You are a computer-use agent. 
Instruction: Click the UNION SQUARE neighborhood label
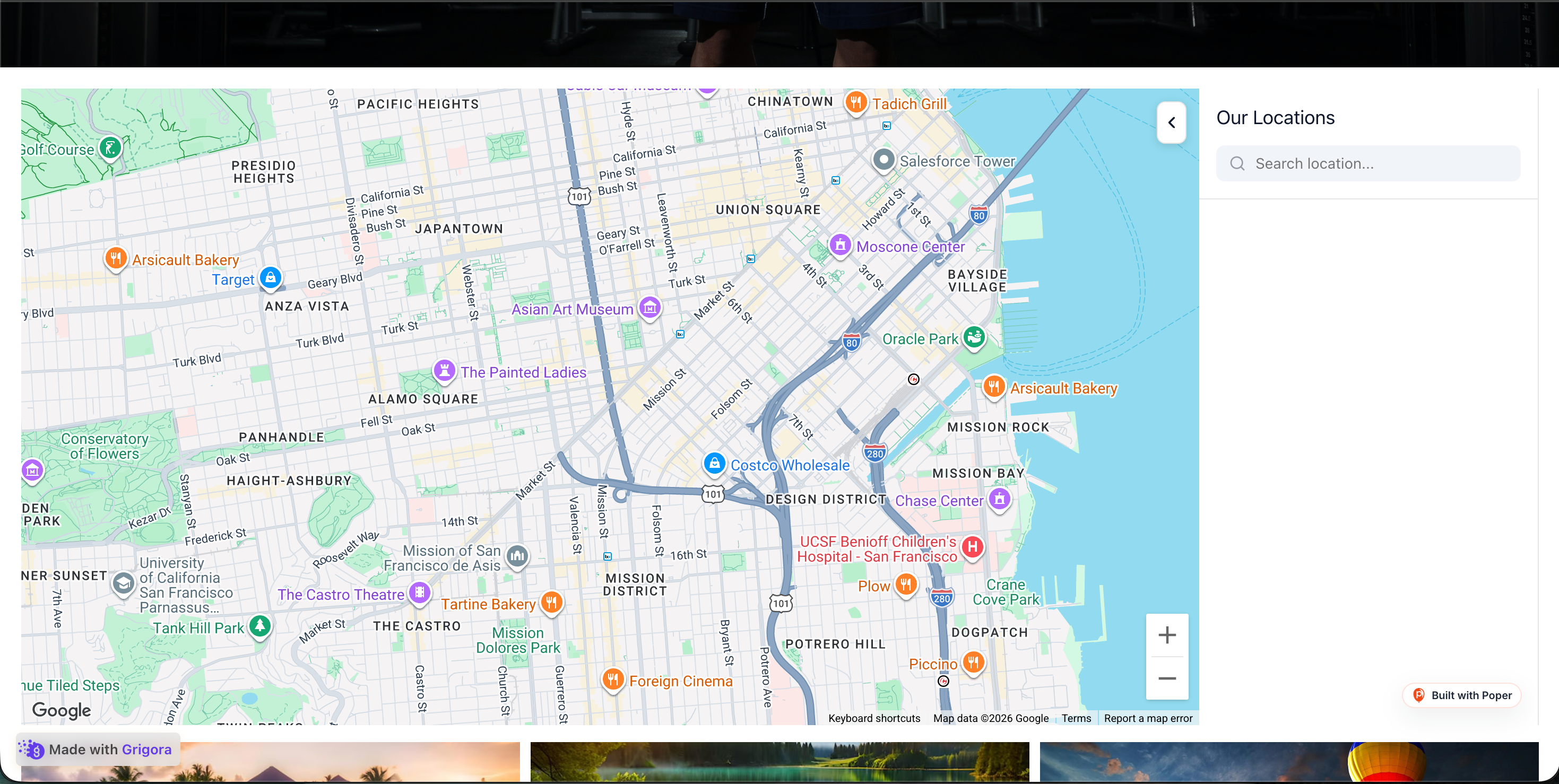click(768, 210)
